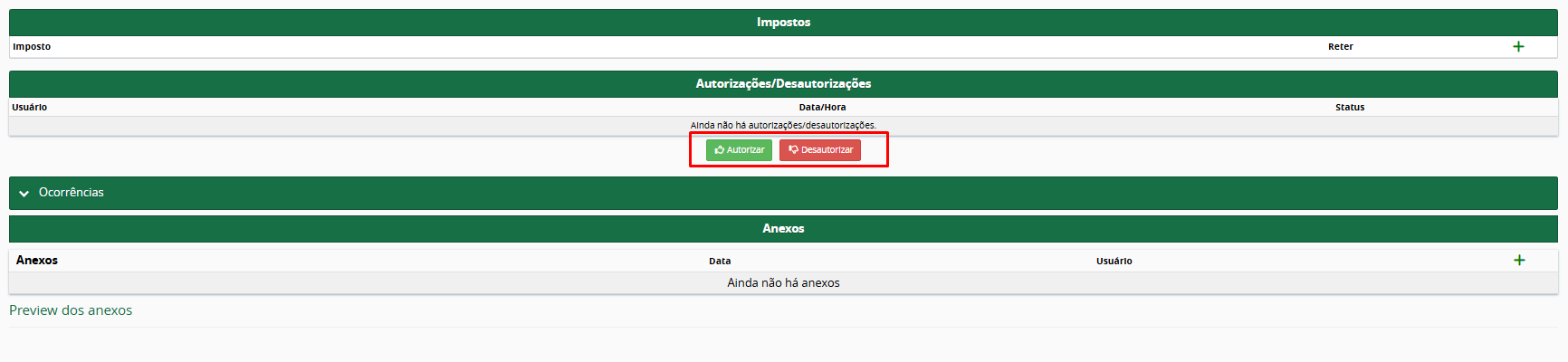Click the bold Anexos column label
Screen dimensions: 1568x362
click(x=37, y=260)
